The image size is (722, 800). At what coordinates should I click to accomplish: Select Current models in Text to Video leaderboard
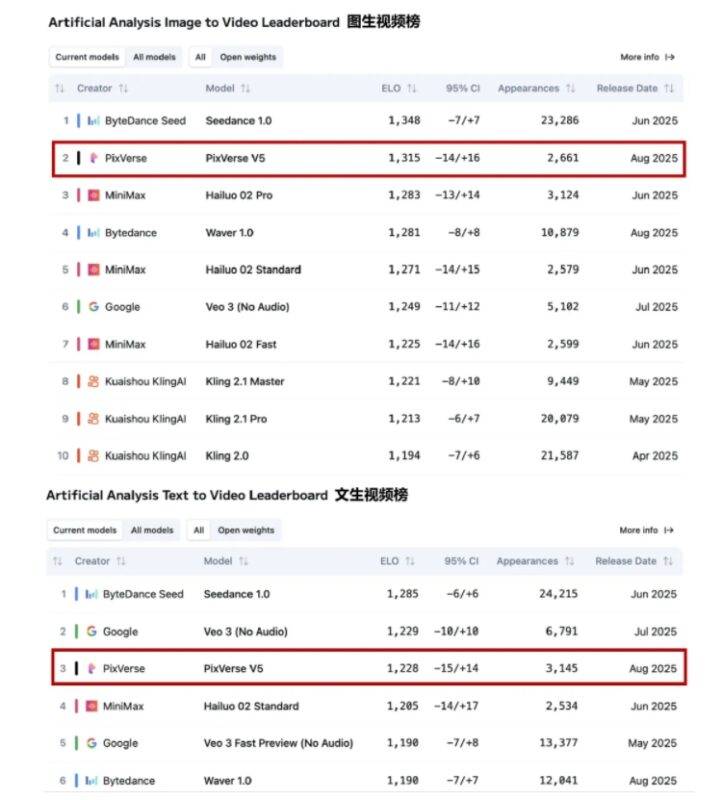(85, 530)
